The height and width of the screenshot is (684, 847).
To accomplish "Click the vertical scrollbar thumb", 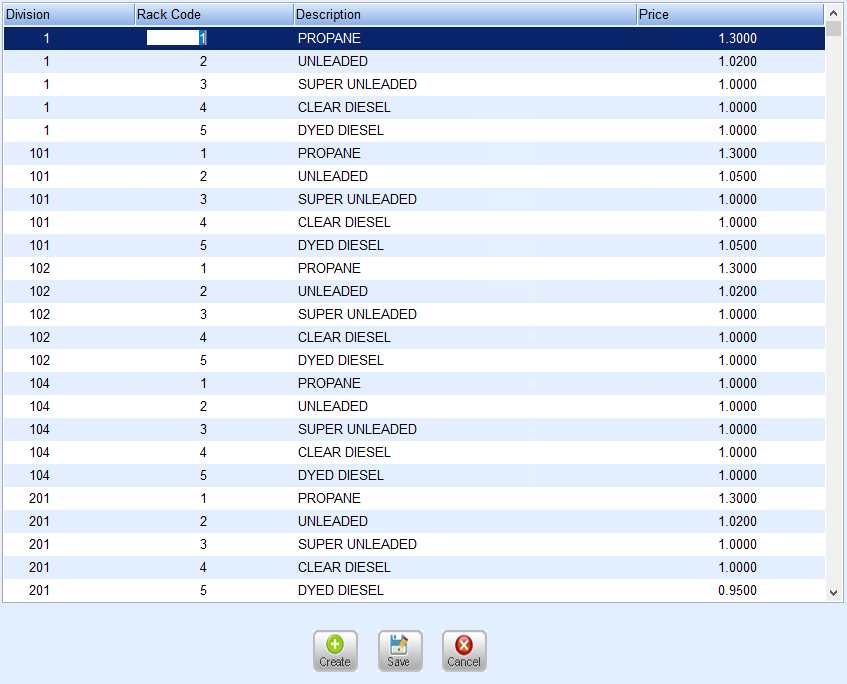I will point(833,29).
